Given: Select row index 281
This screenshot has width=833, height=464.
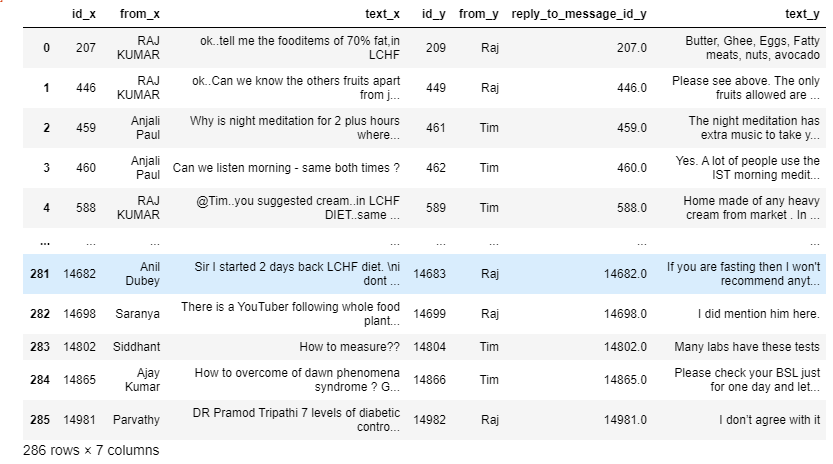Looking at the screenshot, I should [x=39, y=274].
